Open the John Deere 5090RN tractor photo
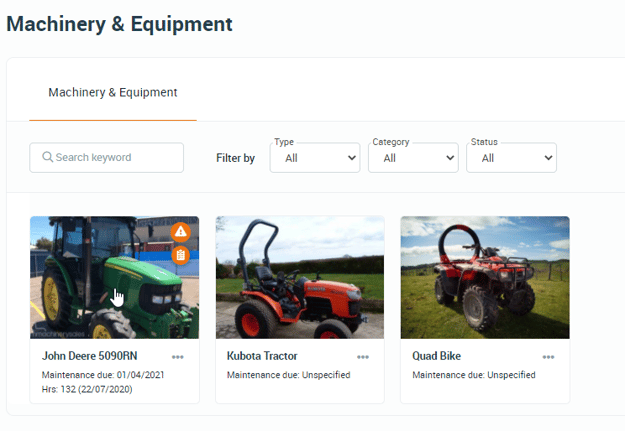625x431 pixels. click(x=114, y=277)
